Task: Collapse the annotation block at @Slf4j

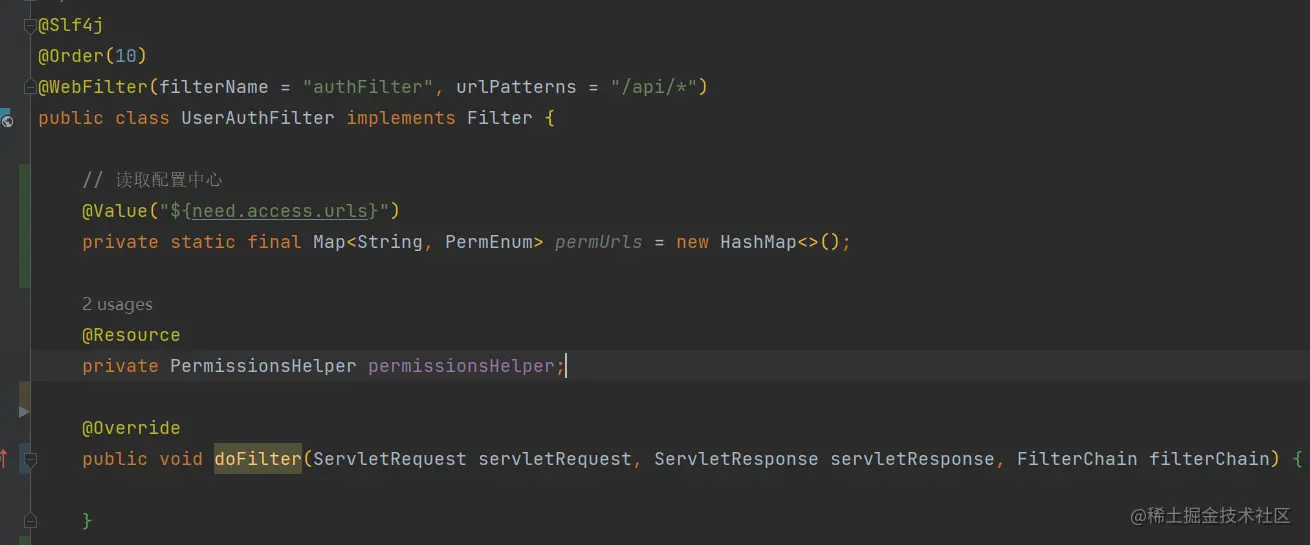Action: click(x=30, y=26)
